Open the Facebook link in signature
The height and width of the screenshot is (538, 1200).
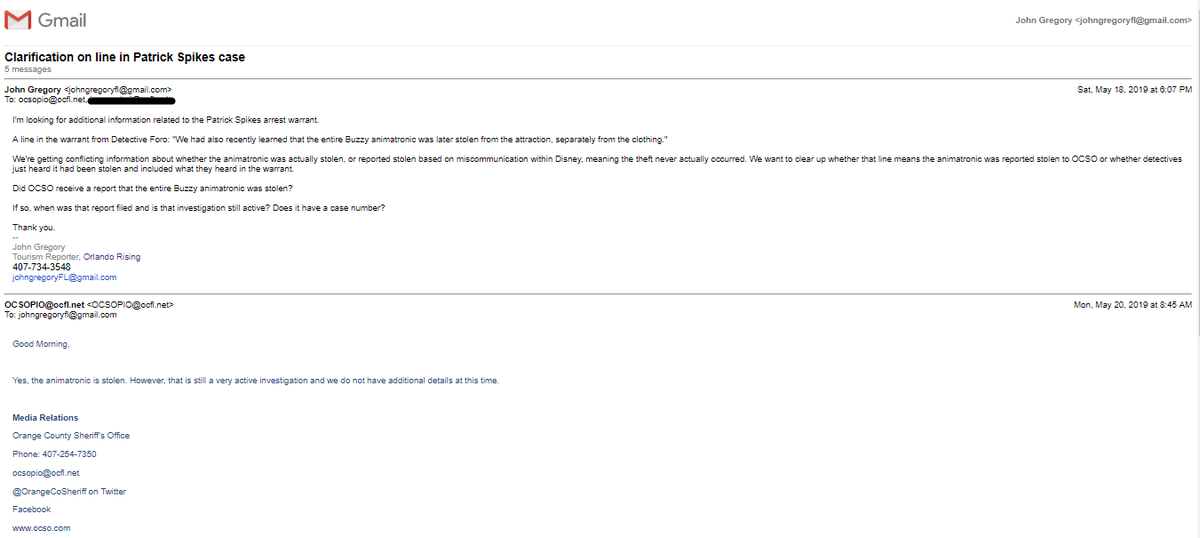[31, 509]
